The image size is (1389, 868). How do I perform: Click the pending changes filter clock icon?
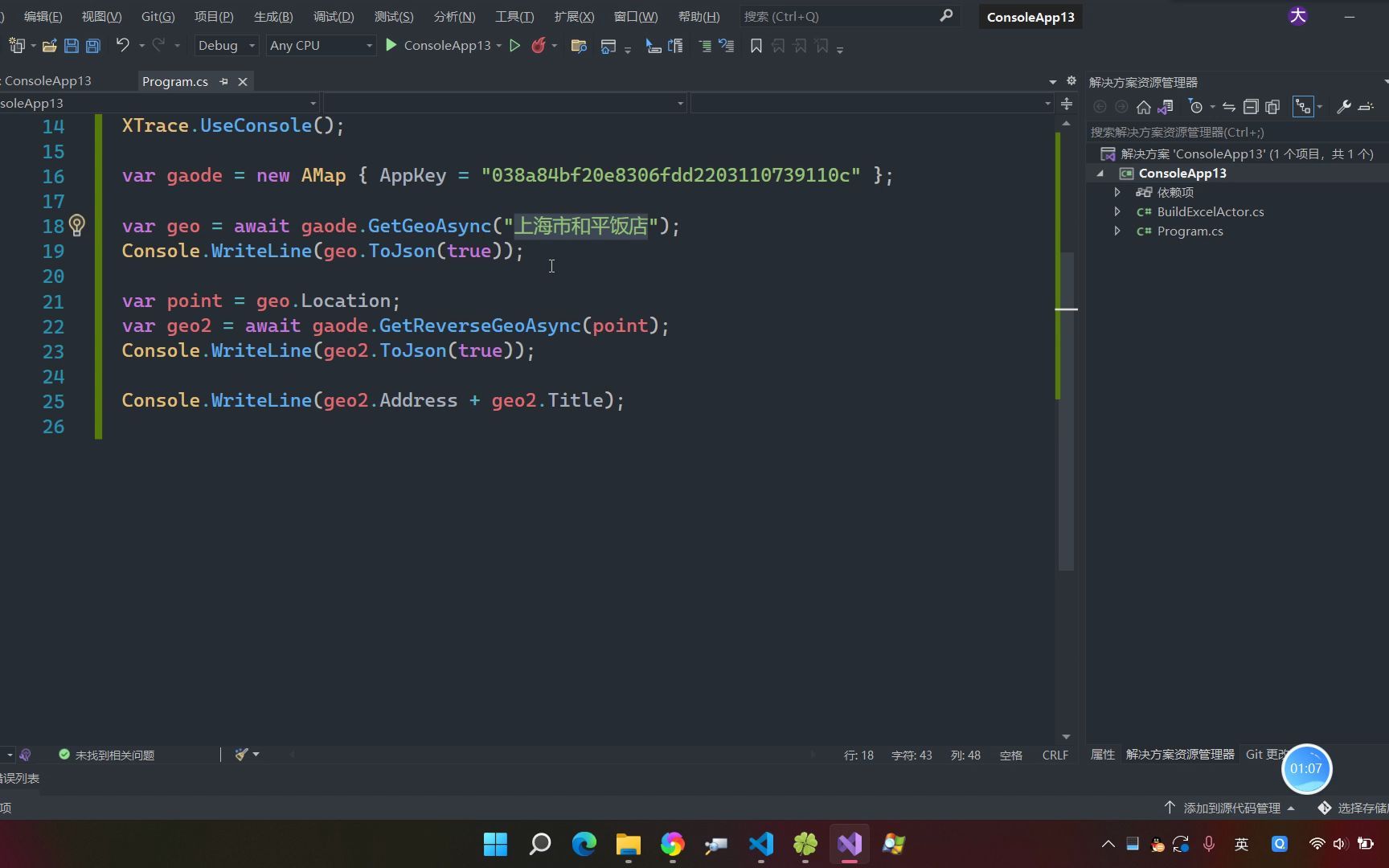[1196, 107]
